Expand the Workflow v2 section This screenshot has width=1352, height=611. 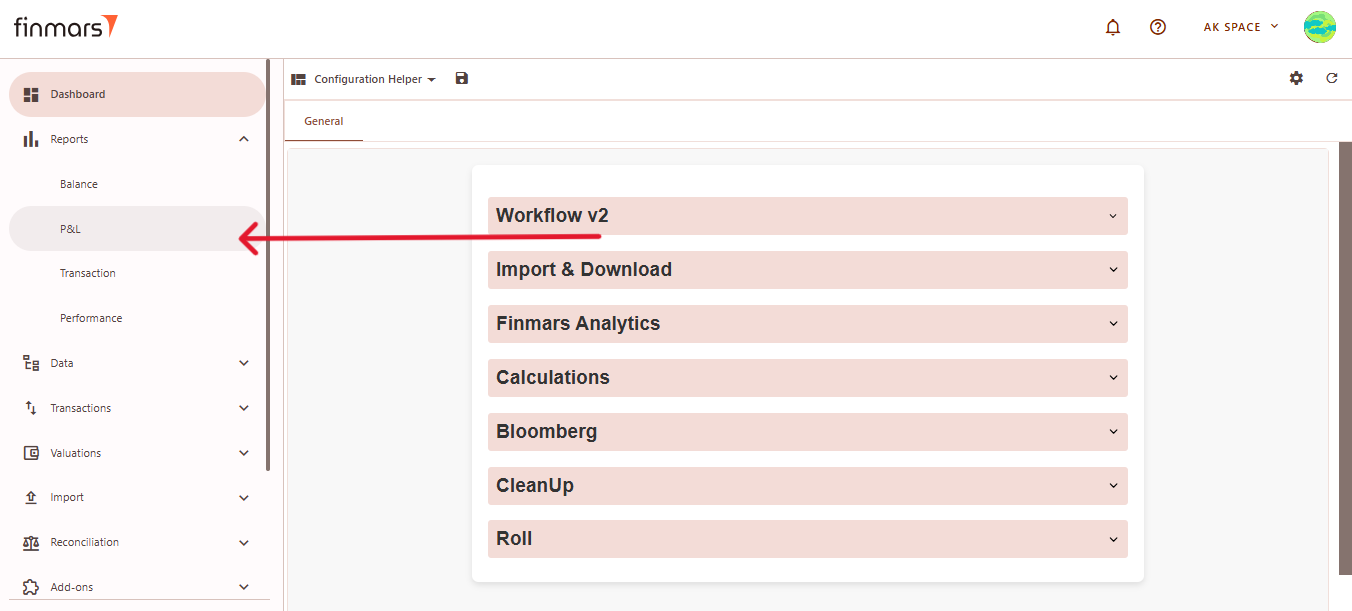tap(807, 216)
